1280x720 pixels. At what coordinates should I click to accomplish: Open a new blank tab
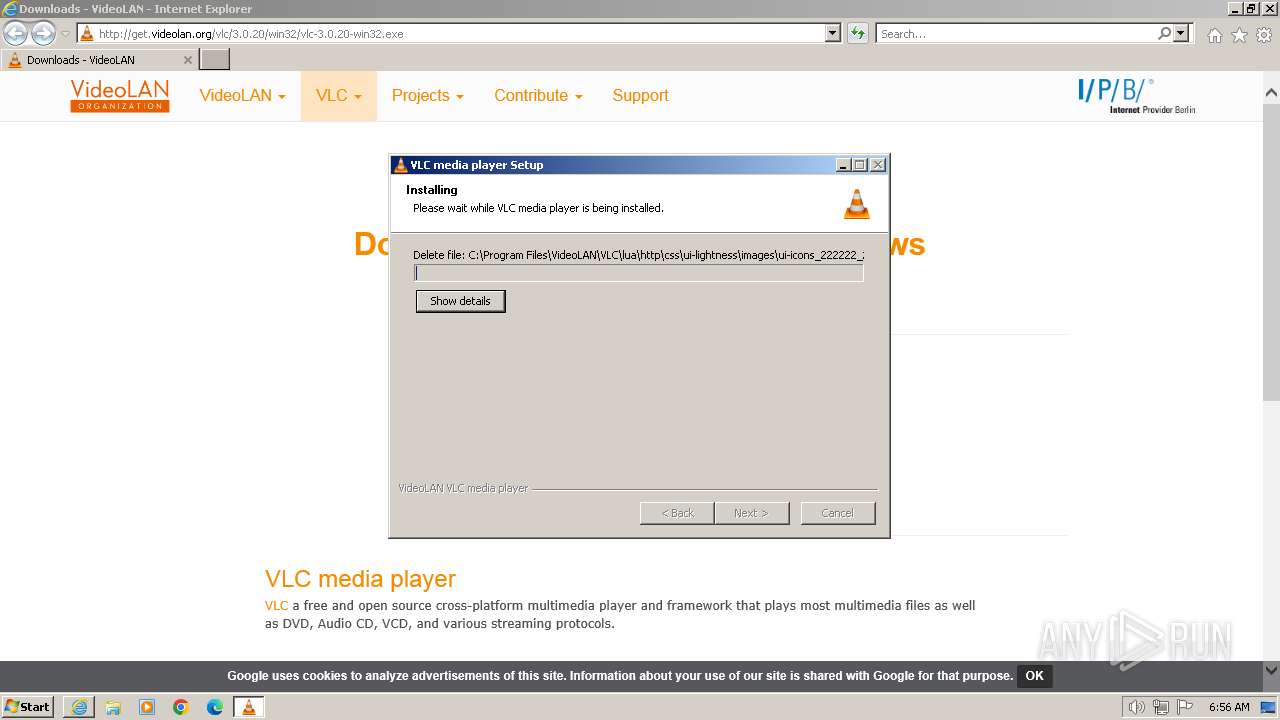click(215, 60)
